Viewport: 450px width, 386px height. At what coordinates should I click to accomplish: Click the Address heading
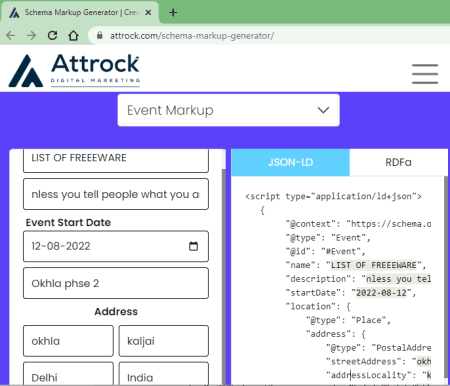(x=116, y=311)
